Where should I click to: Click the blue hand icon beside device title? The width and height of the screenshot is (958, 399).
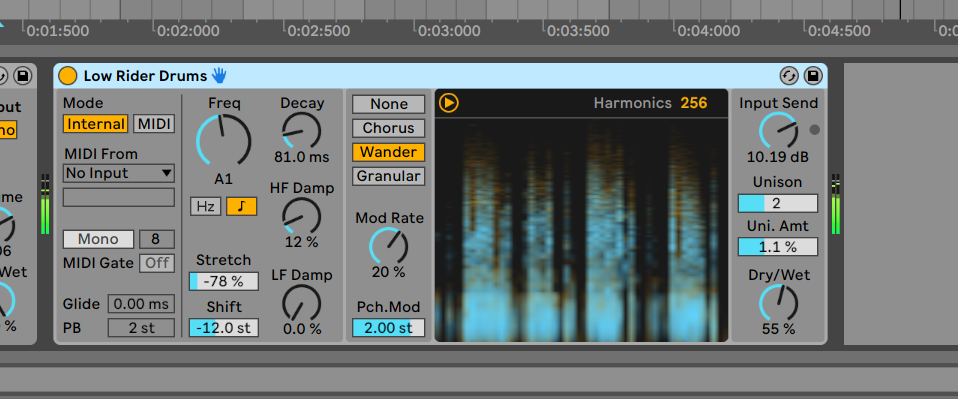coord(219,76)
